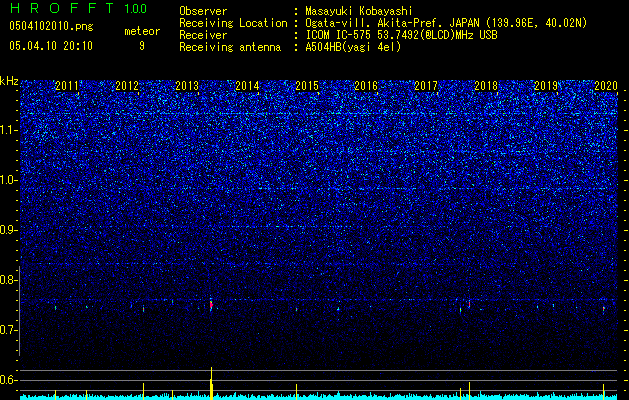Click the 0.7 frequency axis label
This screenshot has height=400, width=629.
[9, 330]
